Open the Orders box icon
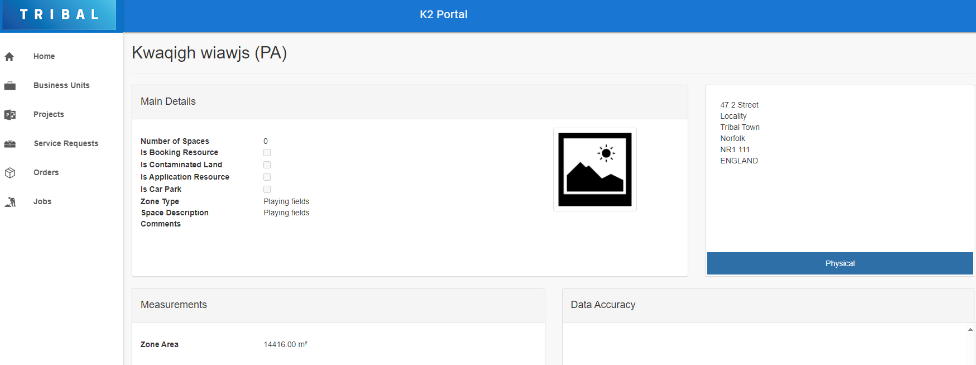Image resolution: width=976 pixels, height=365 pixels. tap(9, 173)
